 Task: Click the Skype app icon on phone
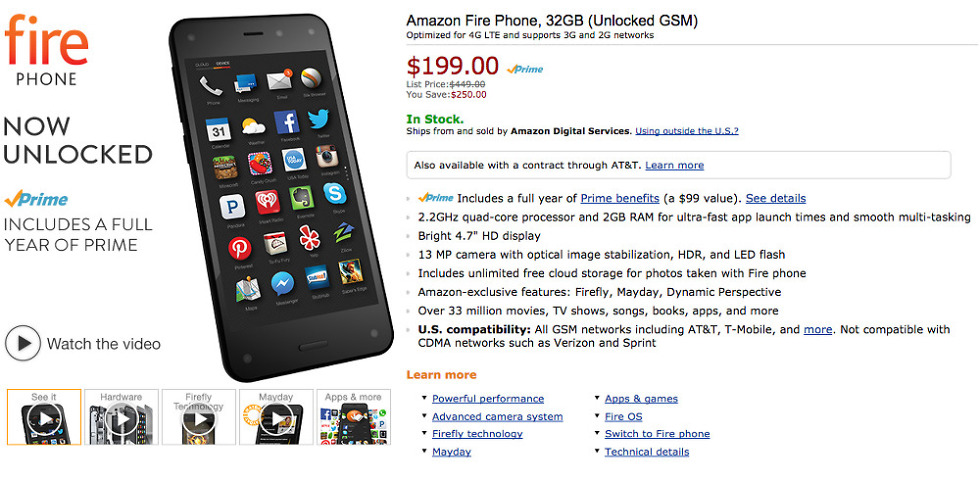point(335,193)
